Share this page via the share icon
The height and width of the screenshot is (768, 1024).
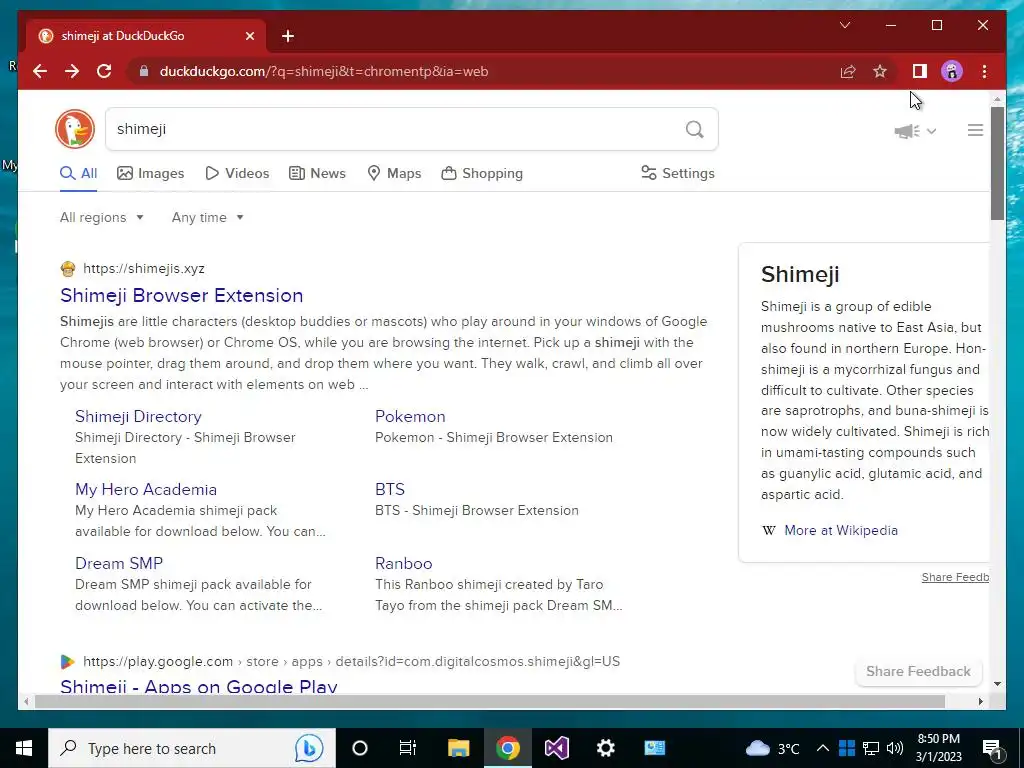coord(848,71)
